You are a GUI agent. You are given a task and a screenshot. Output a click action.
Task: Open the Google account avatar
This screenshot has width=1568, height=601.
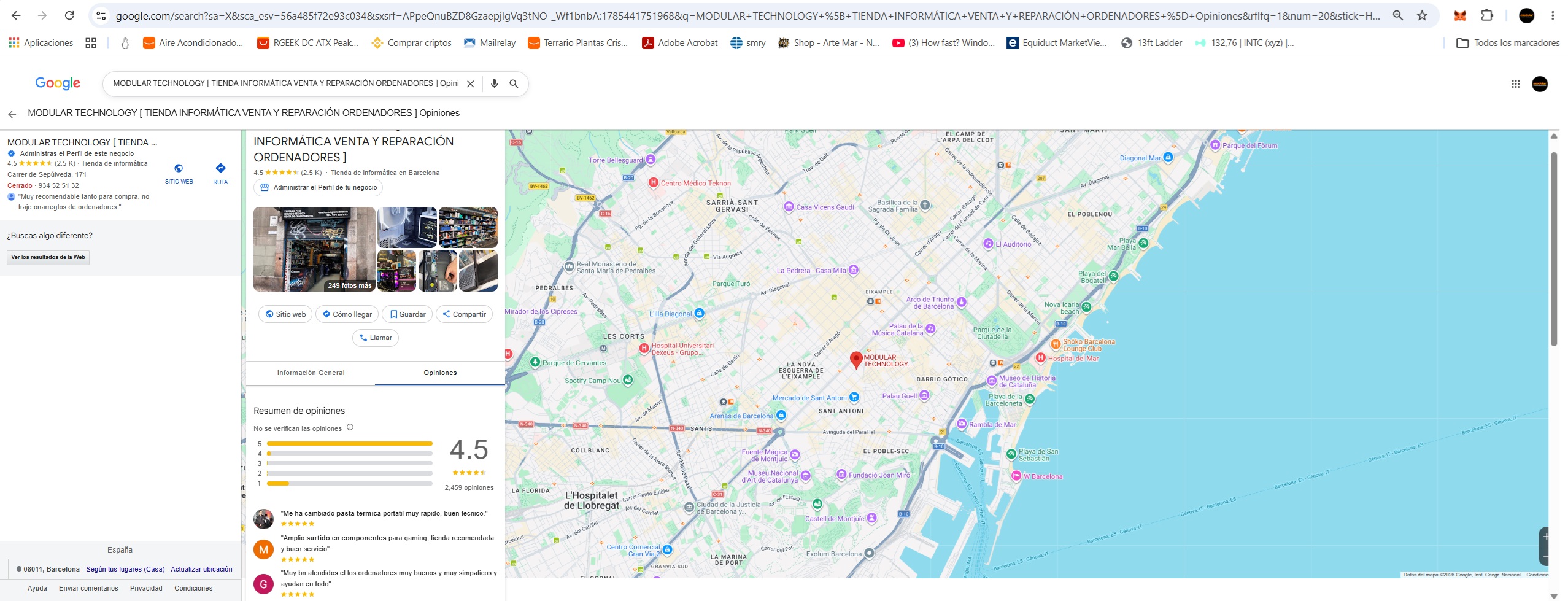point(1540,84)
